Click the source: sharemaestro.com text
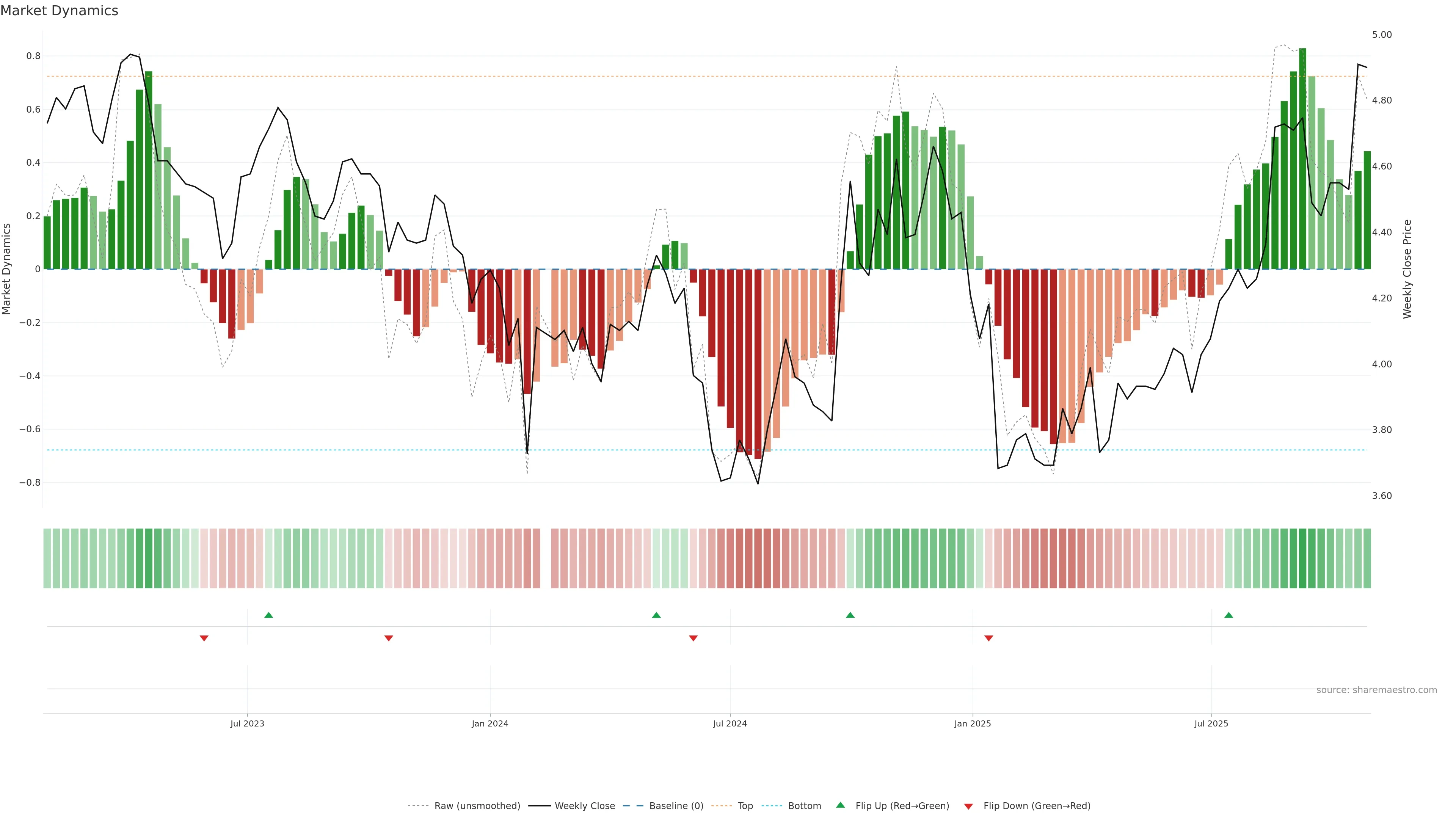 coord(1376,690)
